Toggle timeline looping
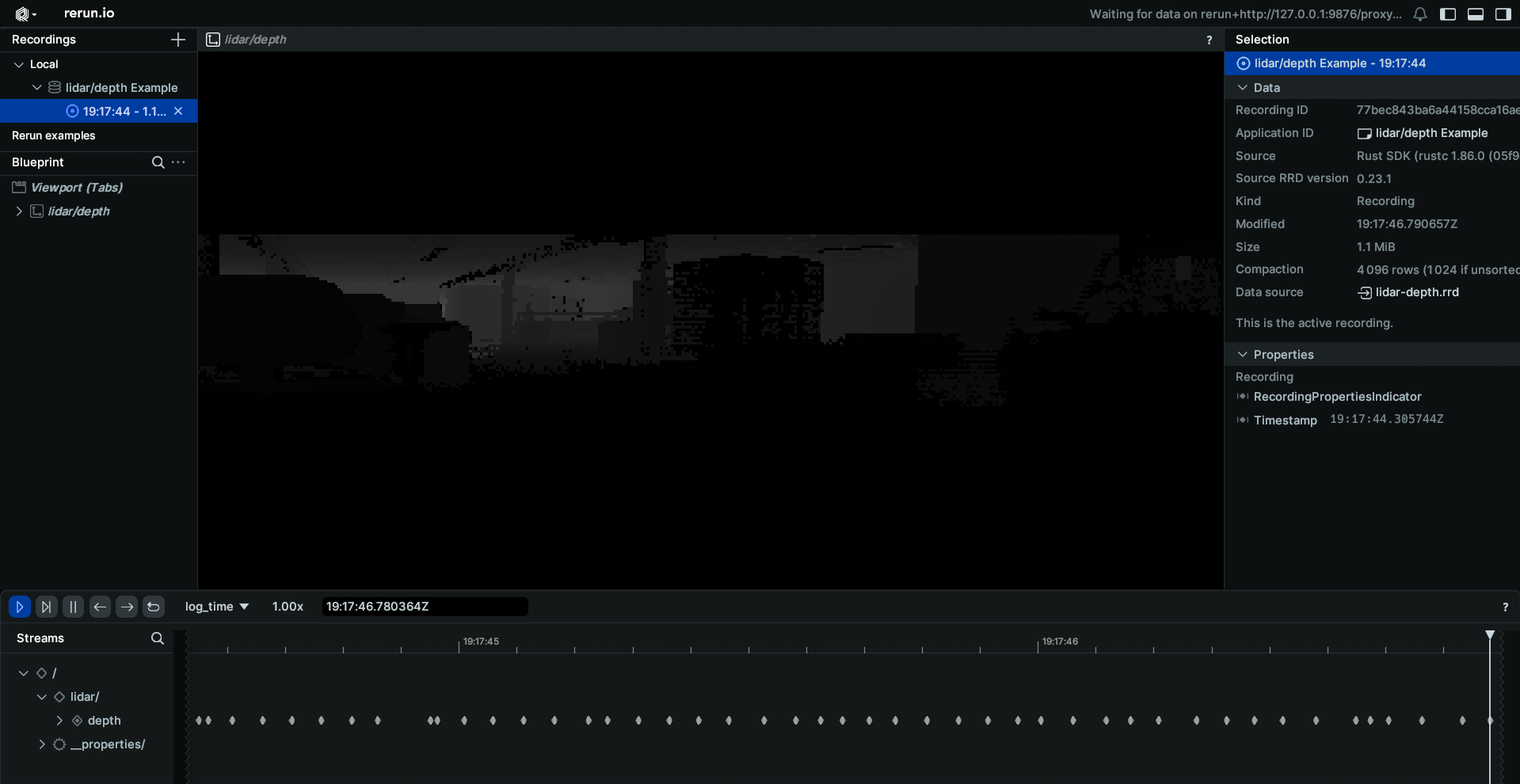The height and width of the screenshot is (784, 1520). pos(154,607)
